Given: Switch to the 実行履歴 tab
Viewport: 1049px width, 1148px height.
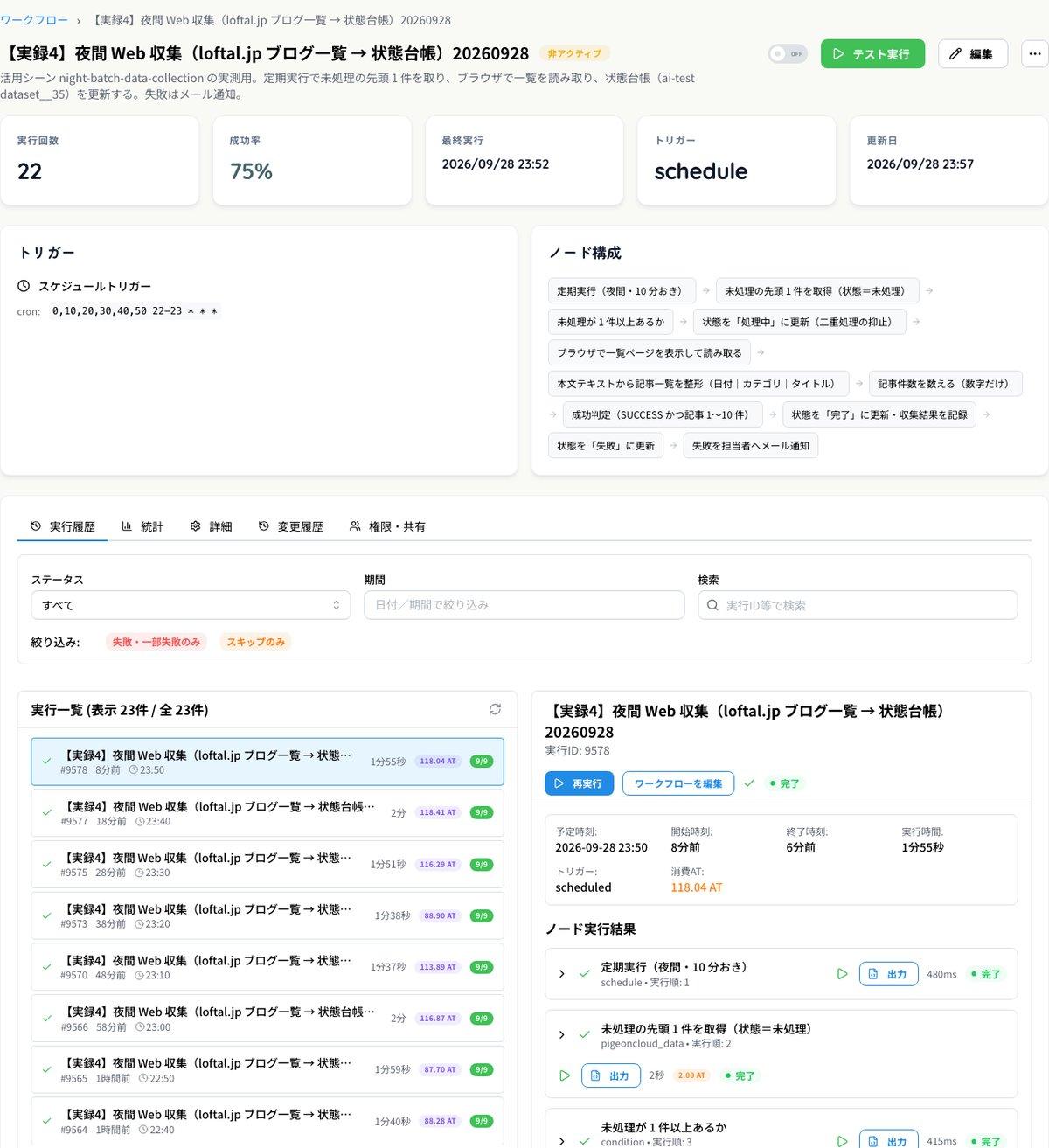Looking at the screenshot, I should click(63, 526).
